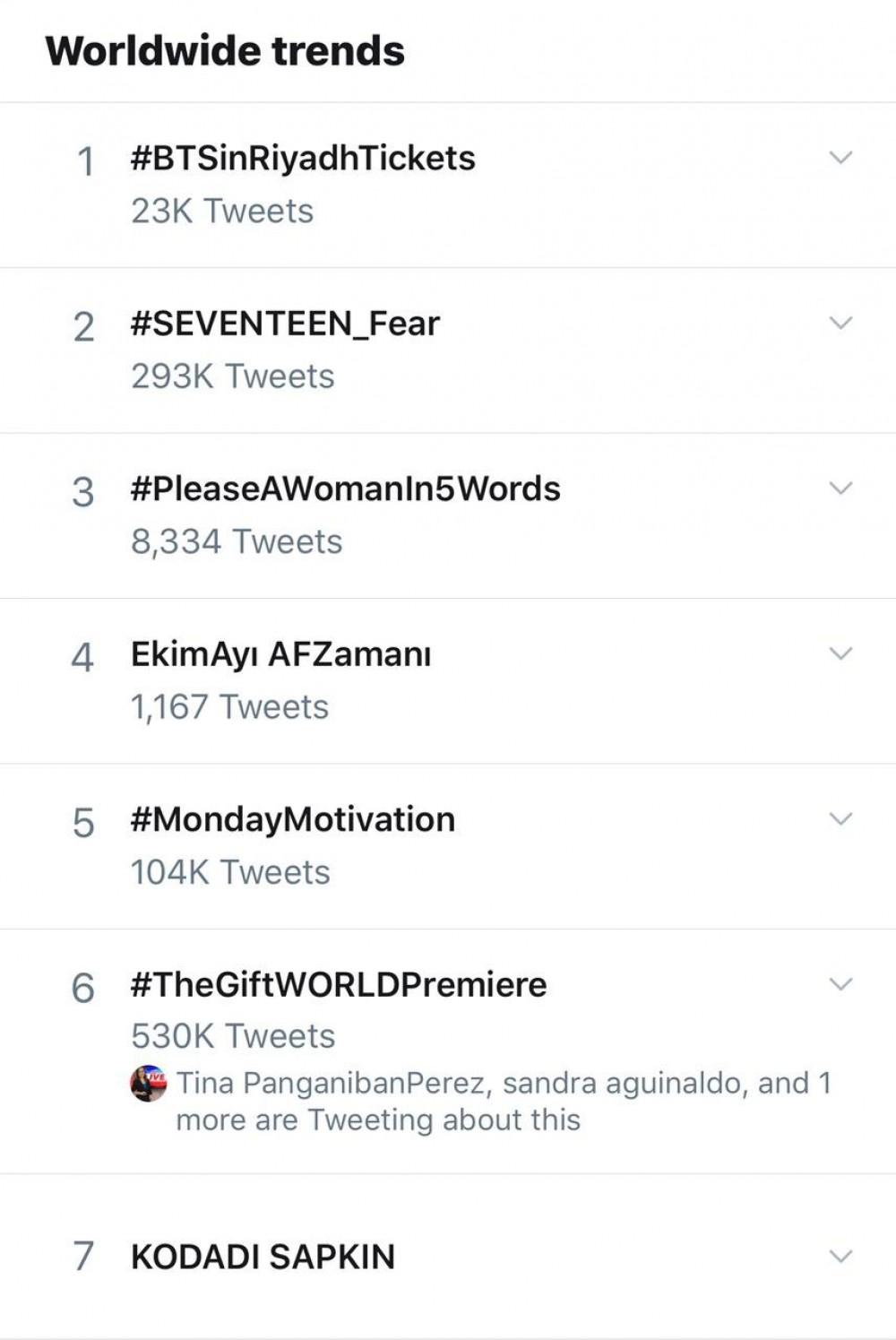Expand chevron for KODADI SAPKIN trend
Screen dimensions: 896x1340
[840, 1257]
